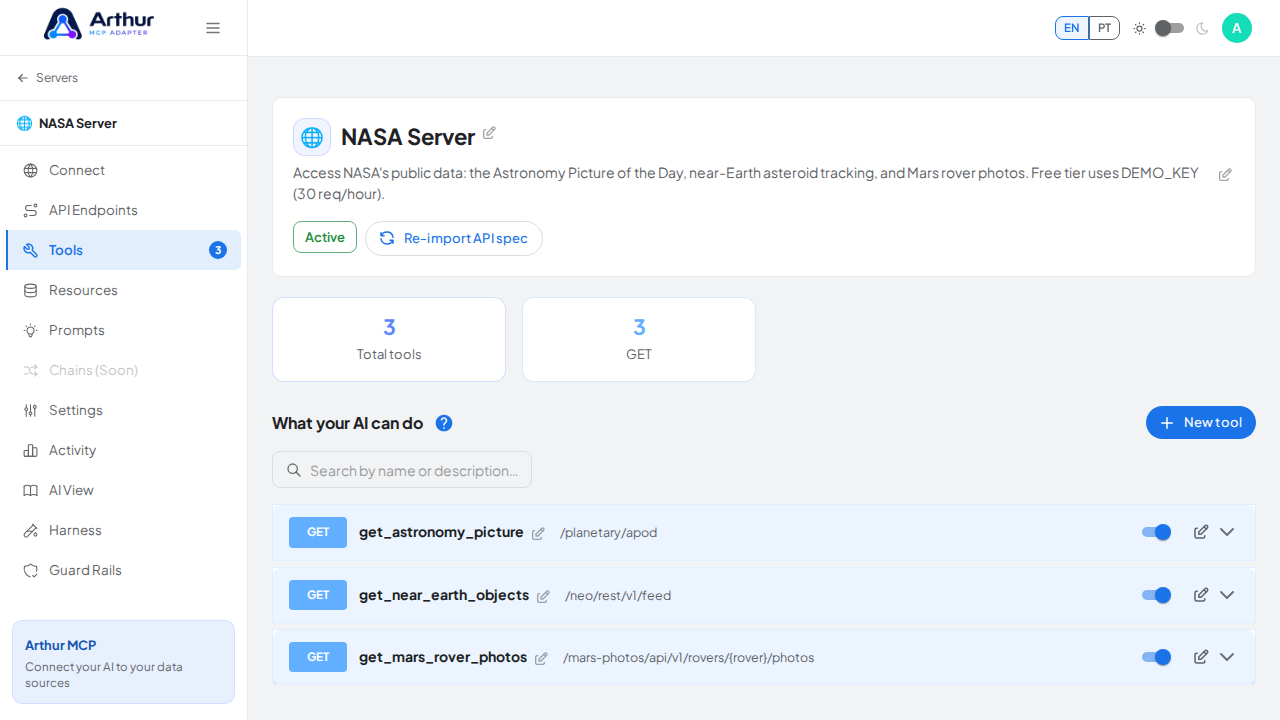Screen dimensions: 1280x720
Task: Click the get_mars_rover_photos tool name
Action: tap(443, 657)
